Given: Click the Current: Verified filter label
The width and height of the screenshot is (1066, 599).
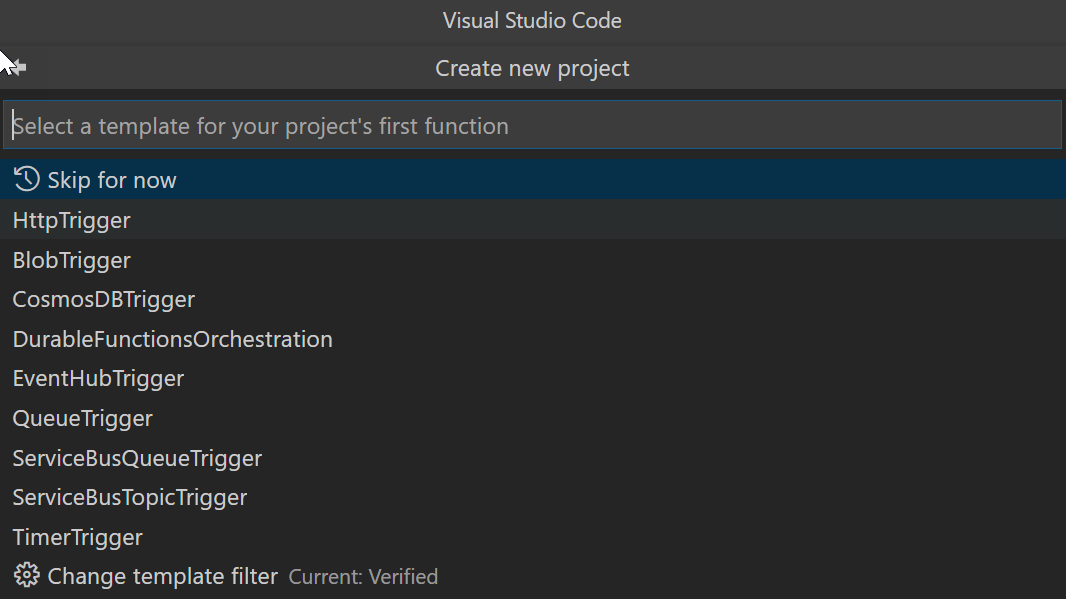Looking at the screenshot, I should pyautogui.click(x=363, y=576).
